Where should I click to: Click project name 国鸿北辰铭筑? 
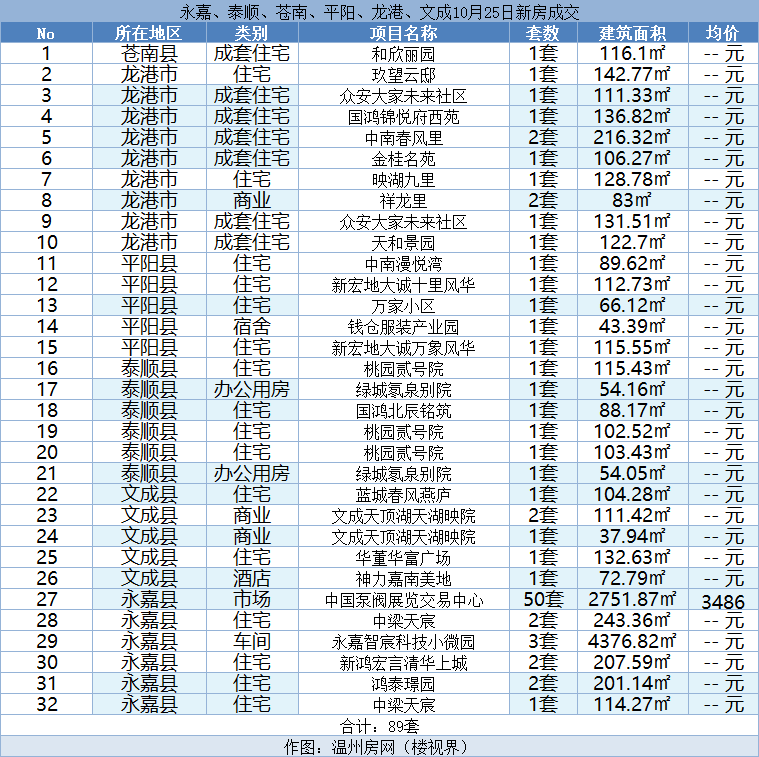point(403,410)
